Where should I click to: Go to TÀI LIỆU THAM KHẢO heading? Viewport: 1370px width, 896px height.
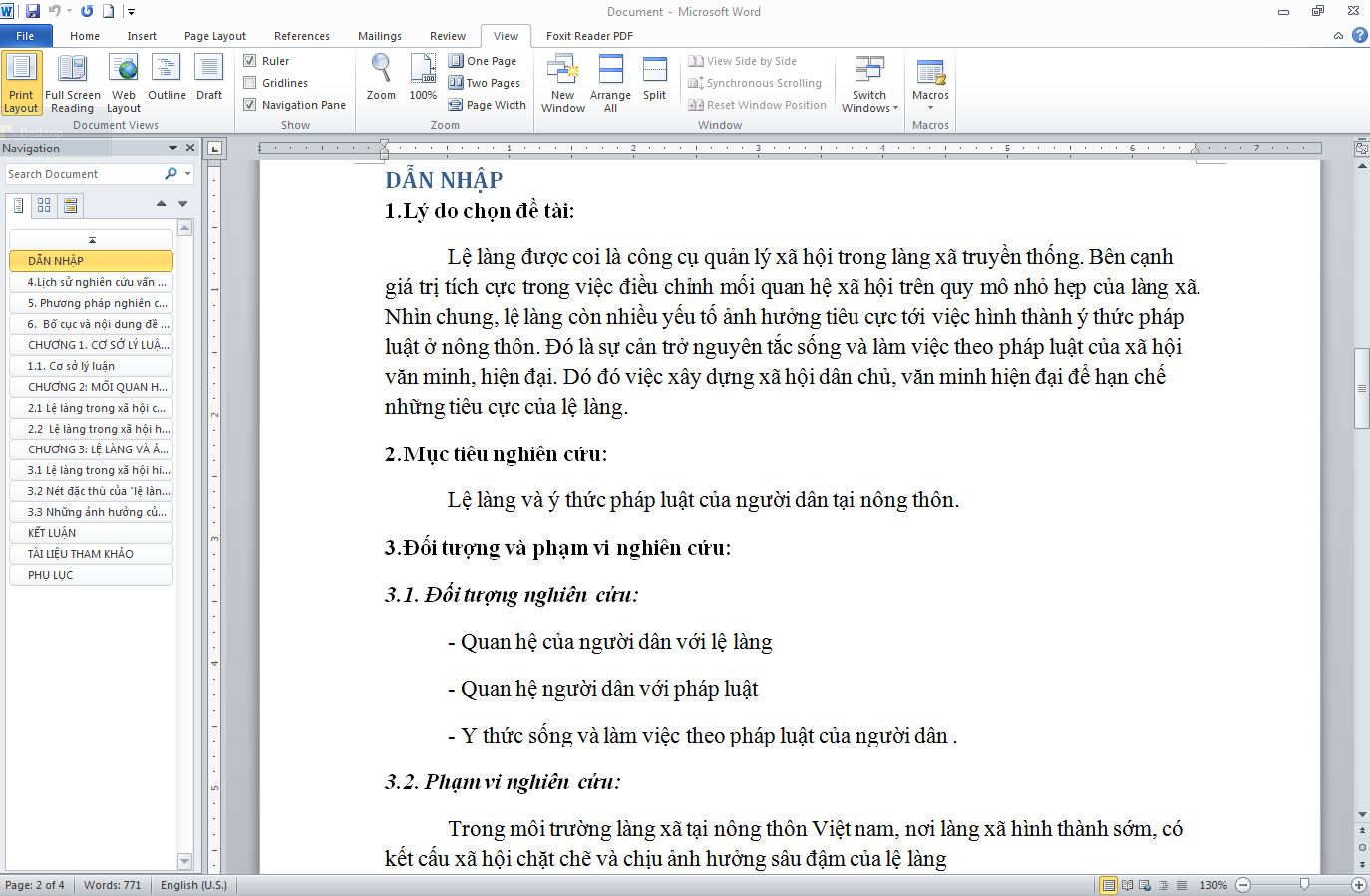click(x=91, y=554)
